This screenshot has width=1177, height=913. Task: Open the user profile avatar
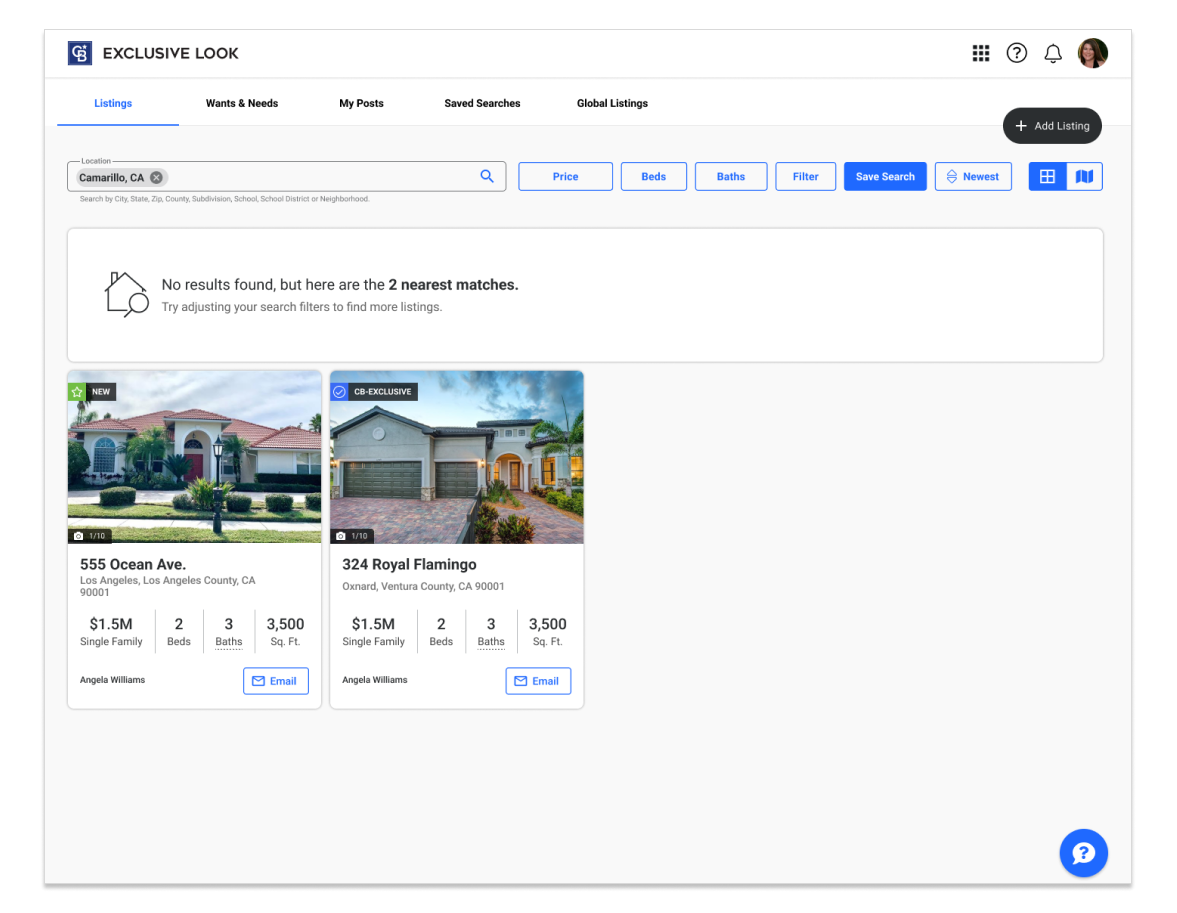click(1092, 53)
